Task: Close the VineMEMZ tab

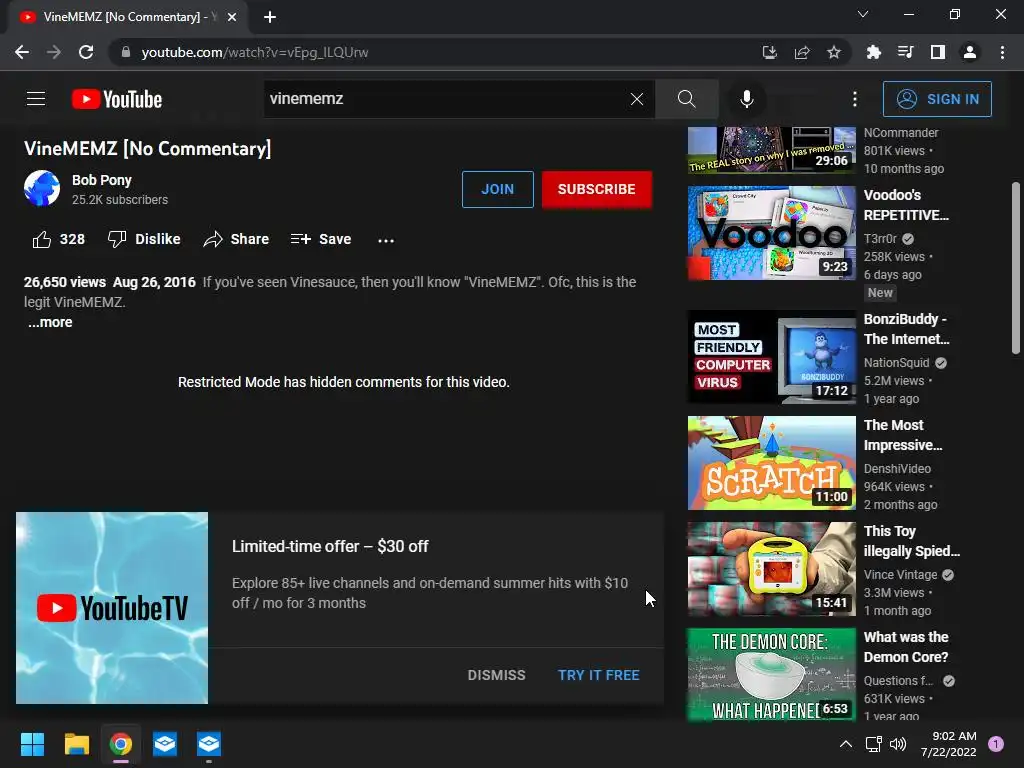Action: (x=232, y=17)
